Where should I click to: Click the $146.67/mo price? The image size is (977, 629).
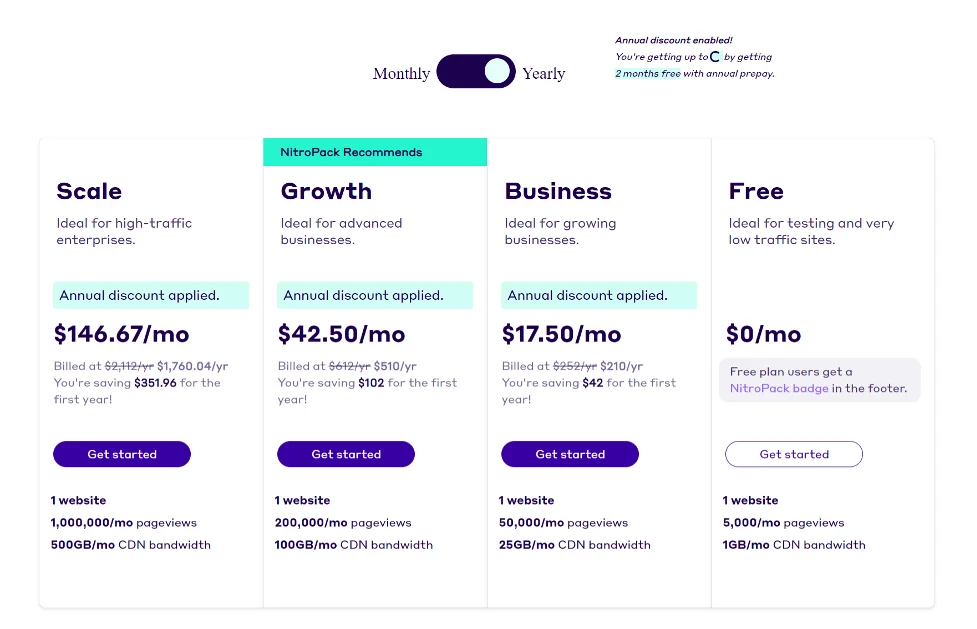[x=122, y=334]
